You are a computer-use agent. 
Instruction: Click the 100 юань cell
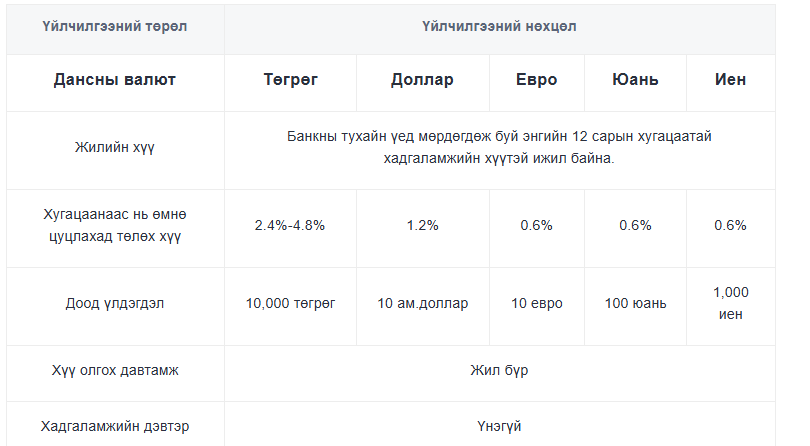pyautogui.click(x=635, y=303)
